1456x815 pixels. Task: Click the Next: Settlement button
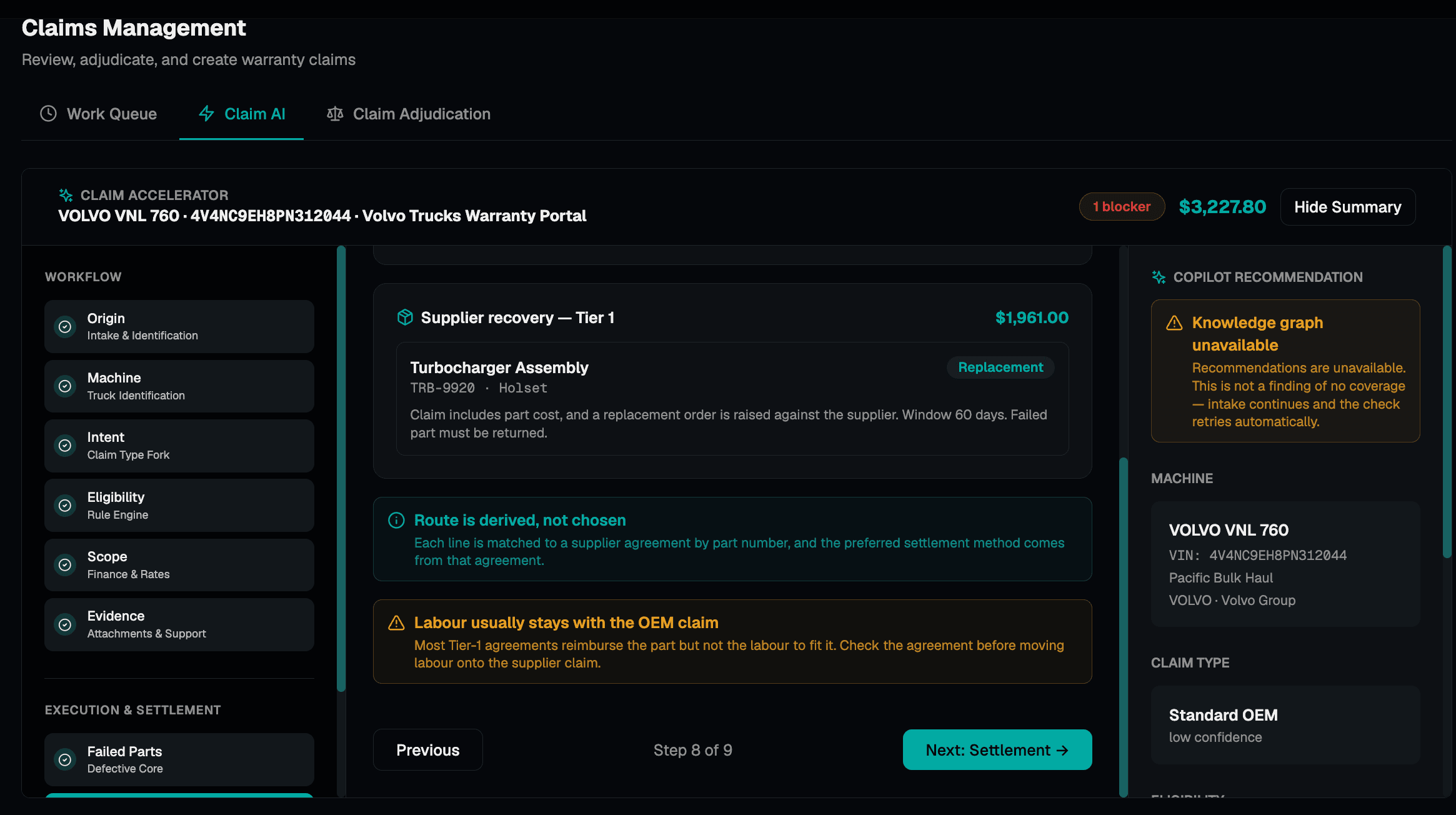pyautogui.click(x=997, y=750)
